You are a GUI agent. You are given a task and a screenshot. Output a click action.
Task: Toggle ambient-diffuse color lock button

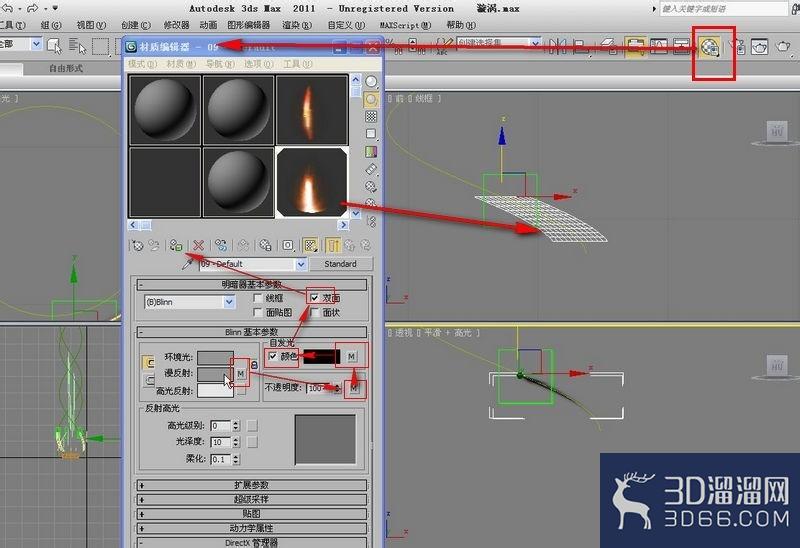[148, 362]
